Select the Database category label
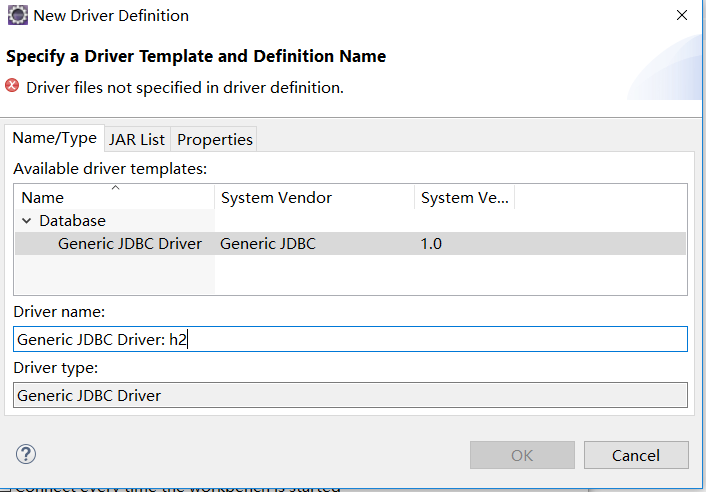This screenshot has width=706, height=492. click(x=72, y=221)
